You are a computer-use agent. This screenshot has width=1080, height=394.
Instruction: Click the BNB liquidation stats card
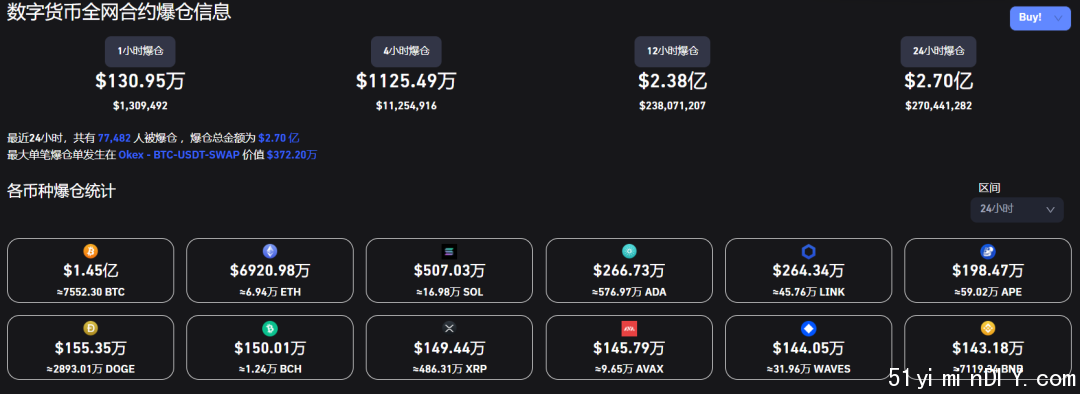(988, 347)
